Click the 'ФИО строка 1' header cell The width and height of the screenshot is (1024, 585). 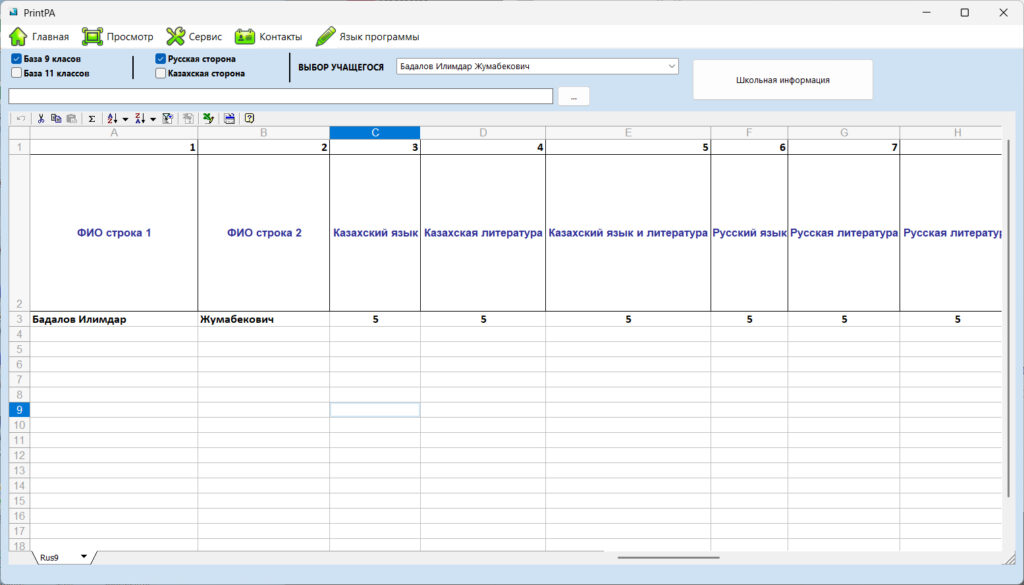[114, 233]
